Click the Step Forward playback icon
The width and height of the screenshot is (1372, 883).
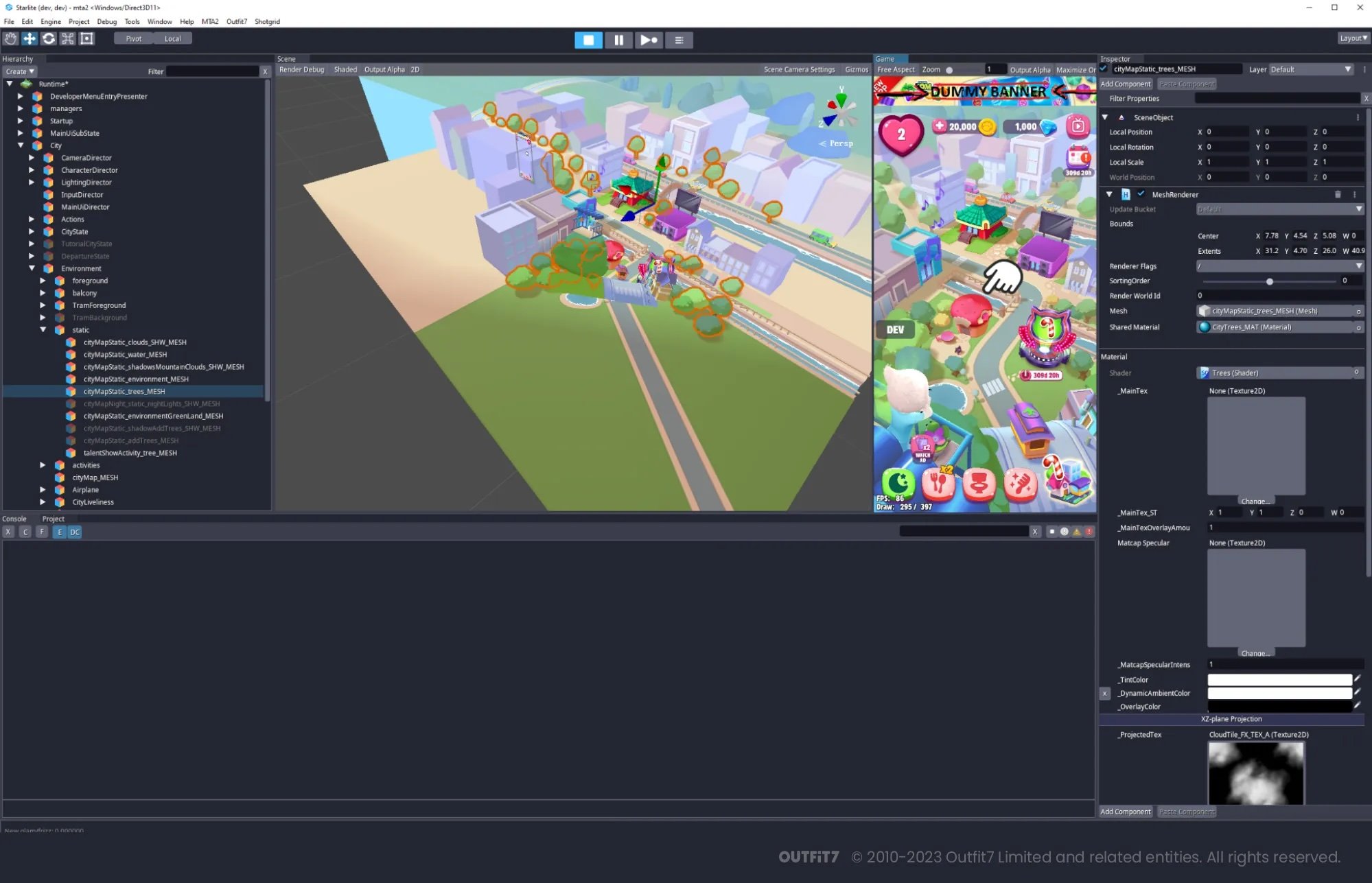pyautogui.click(x=648, y=40)
